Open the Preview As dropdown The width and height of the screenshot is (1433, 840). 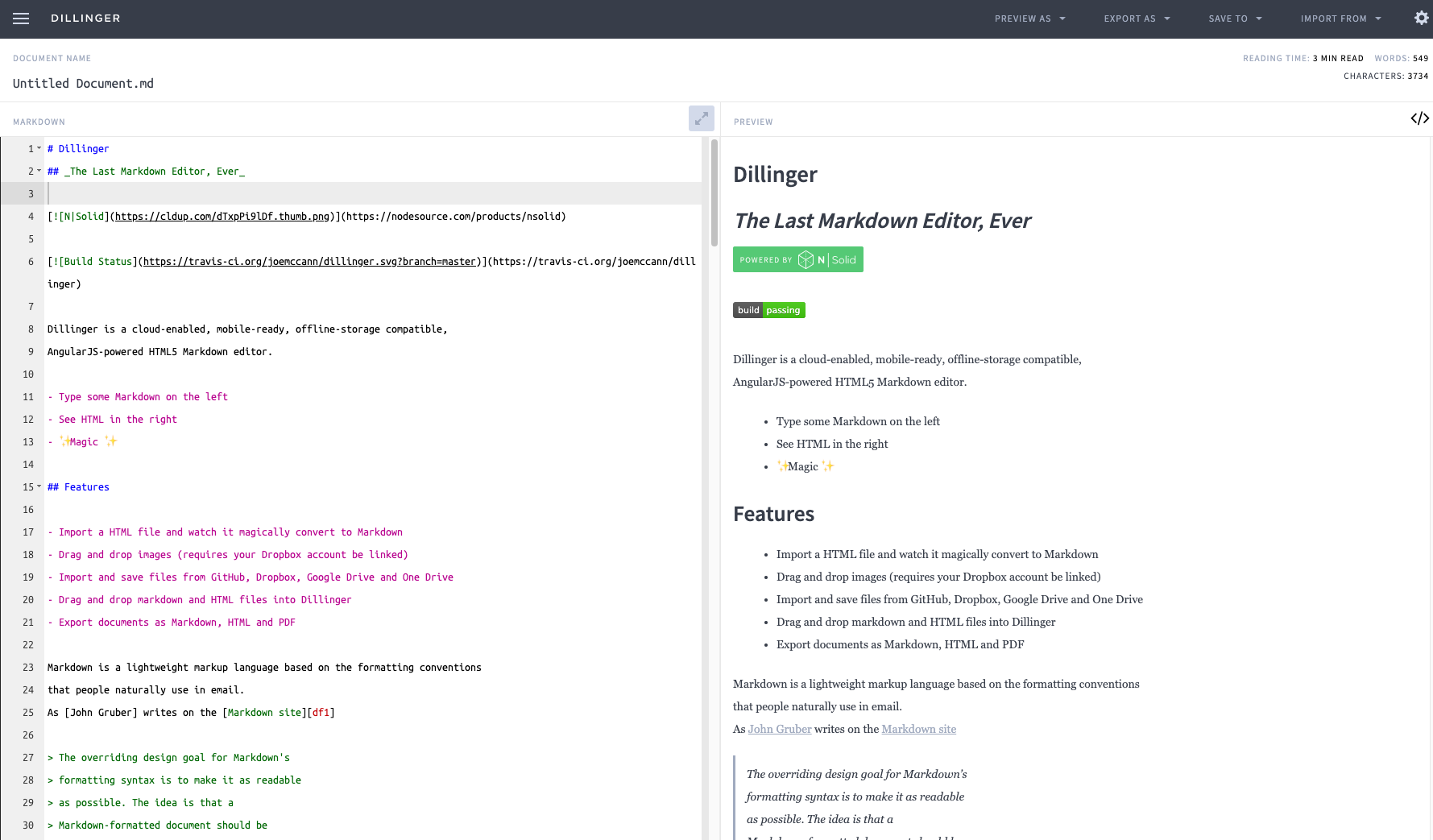1030,19
